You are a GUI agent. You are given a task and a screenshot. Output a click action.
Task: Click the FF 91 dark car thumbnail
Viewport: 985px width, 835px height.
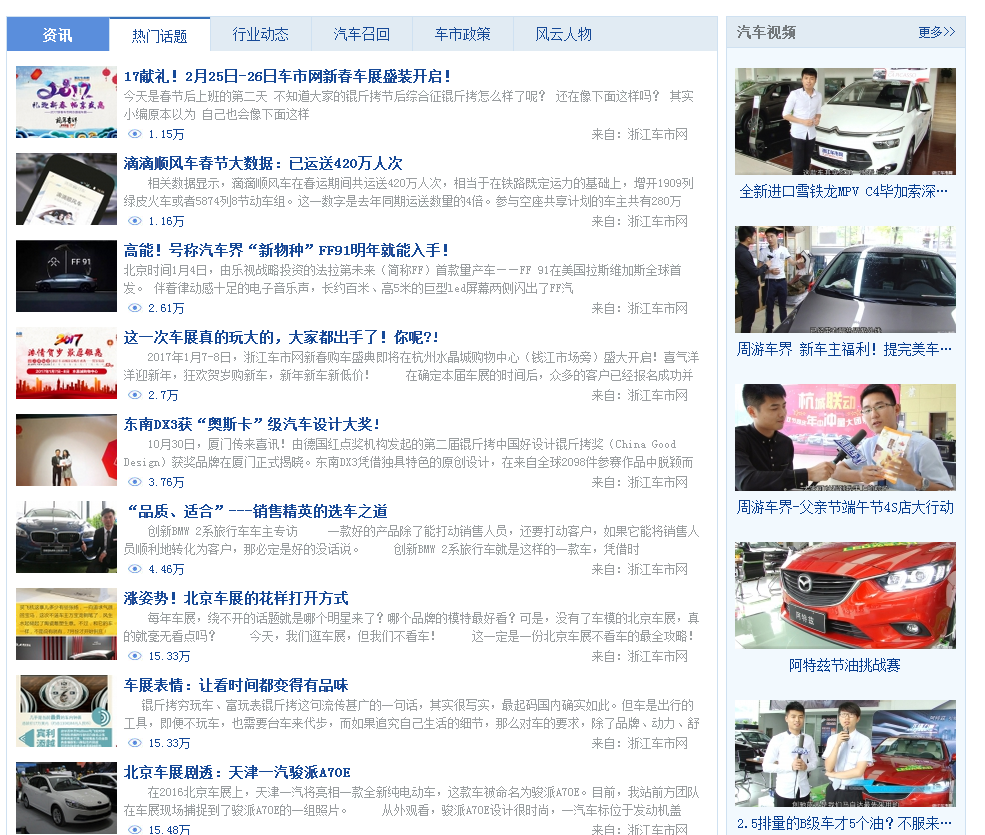click(67, 276)
